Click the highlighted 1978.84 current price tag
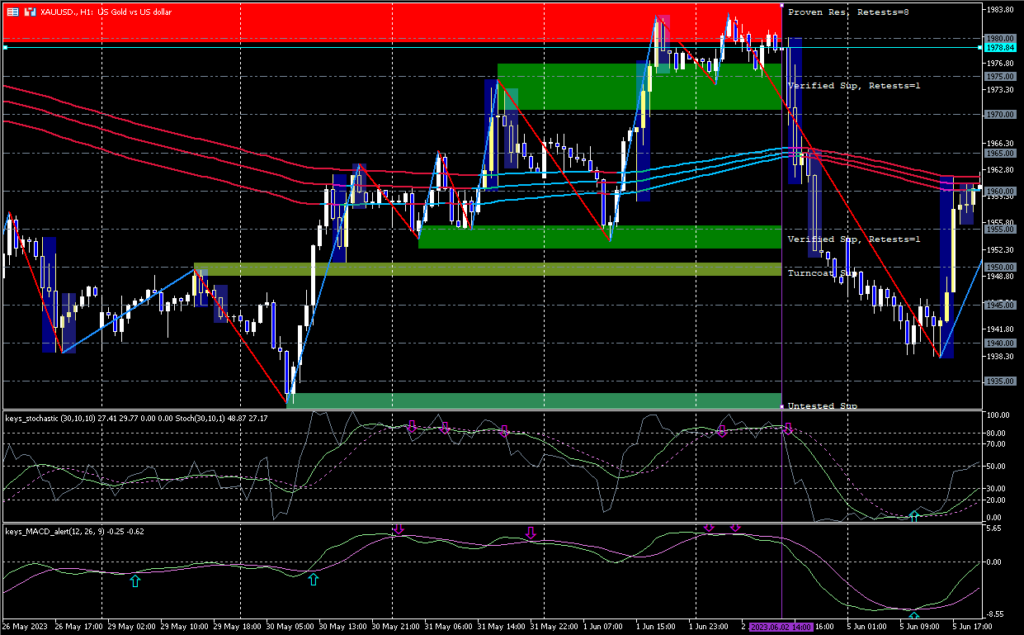The width and height of the screenshot is (1024, 635). (x=1000, y=47)
